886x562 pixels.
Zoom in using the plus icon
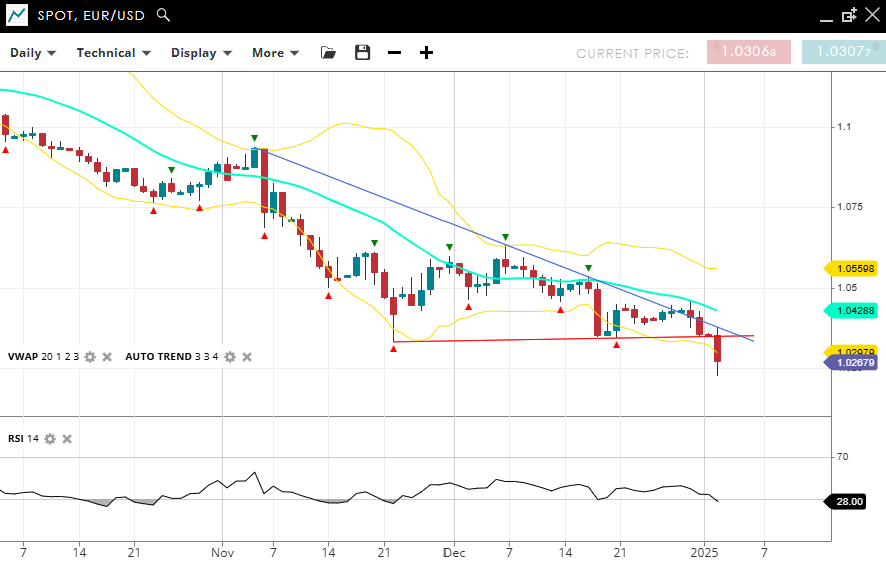tap(426, 53)
